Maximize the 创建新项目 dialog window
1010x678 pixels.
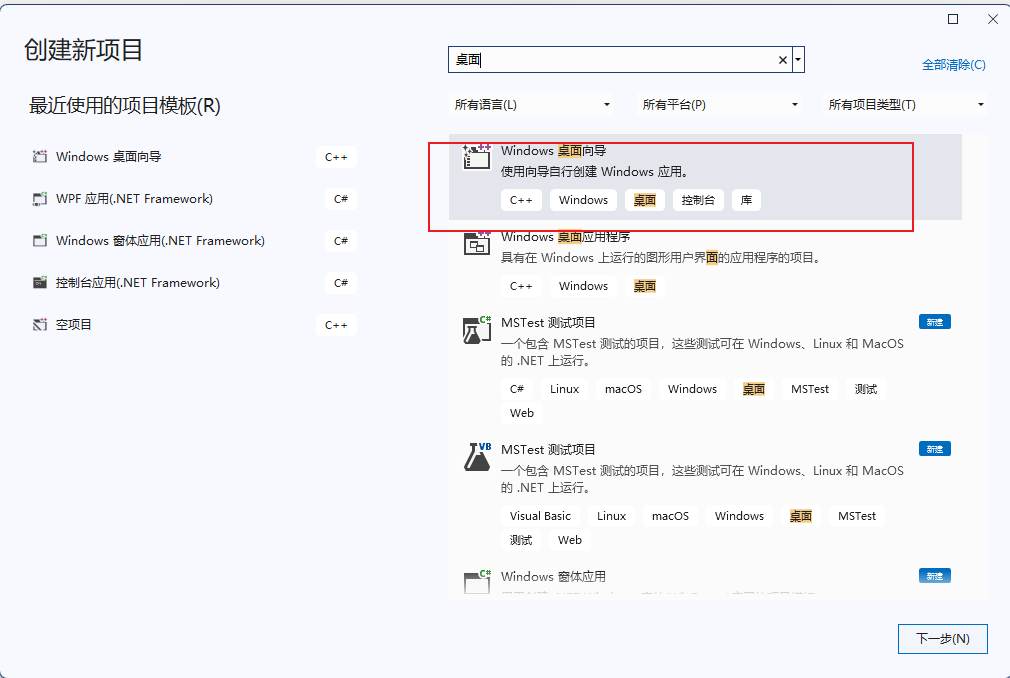coord(953,19)
